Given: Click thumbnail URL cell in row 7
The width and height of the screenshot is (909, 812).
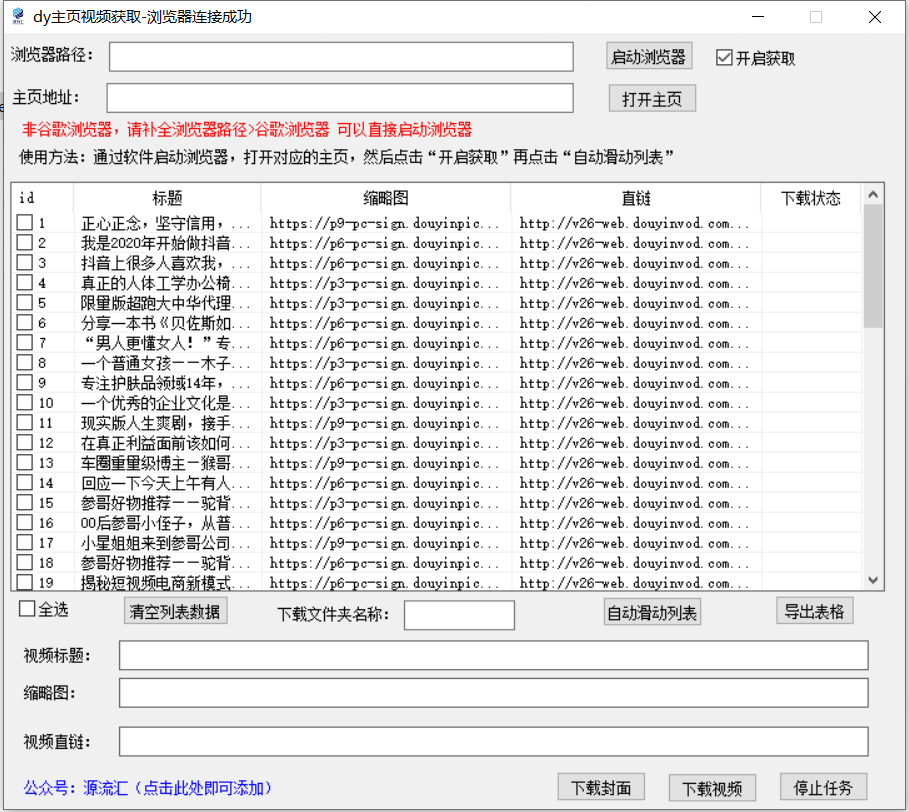Looking at the screenshot, I should point(384,343).
